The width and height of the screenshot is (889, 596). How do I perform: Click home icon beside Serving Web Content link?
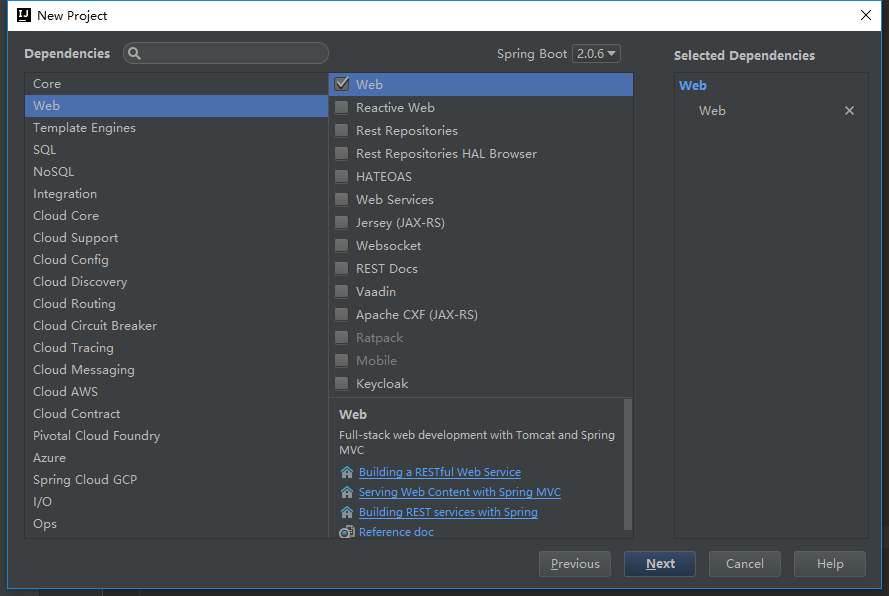pos(346,492)
